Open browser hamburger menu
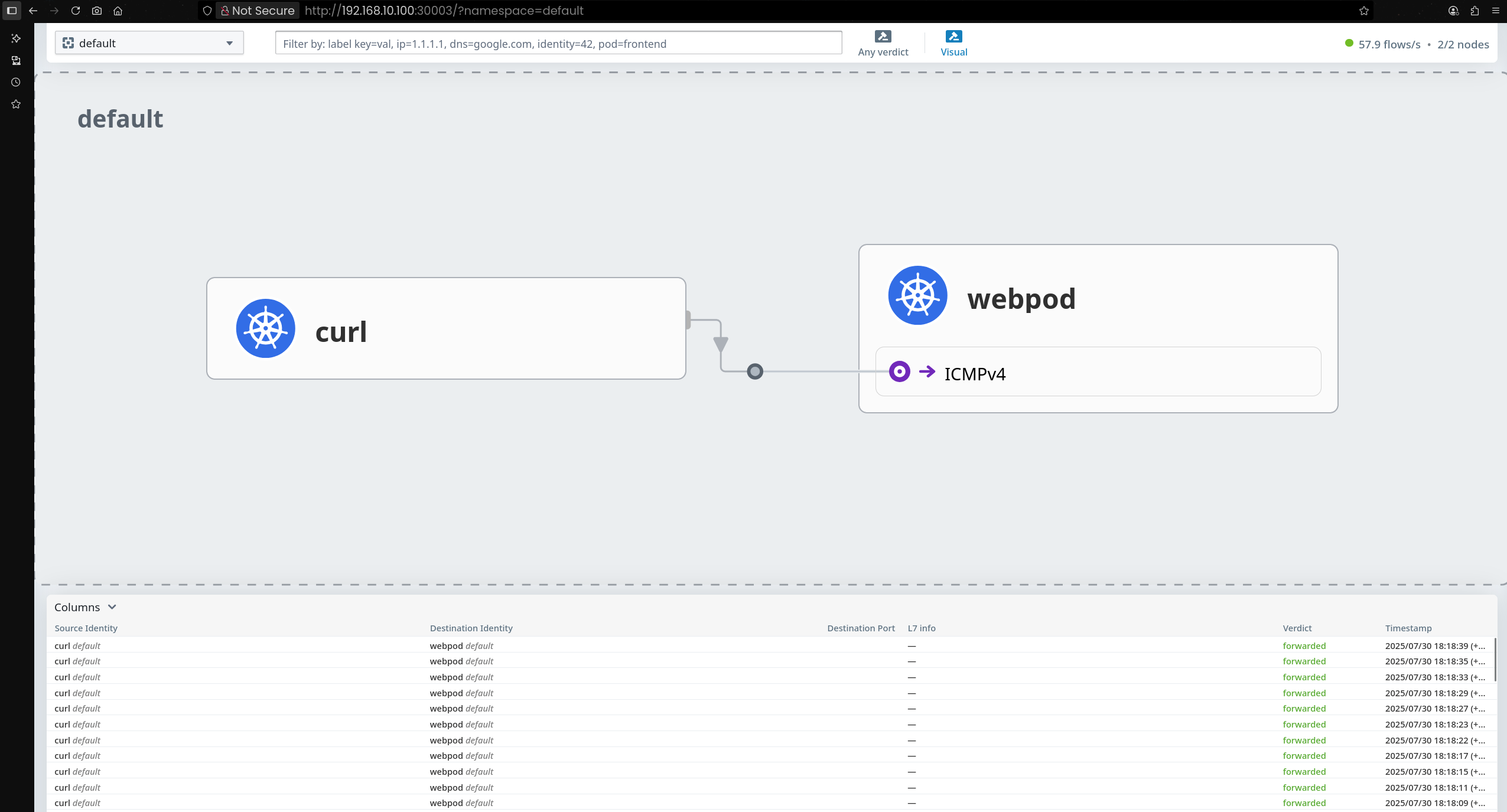The width and height of the screenshot is (1507, 812). tap(1496, 11)
